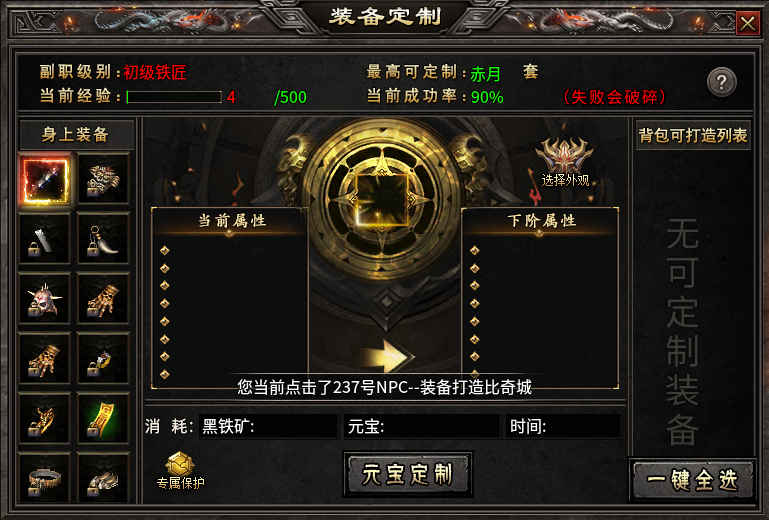Click the 一键全选 select-all button
The image size is (769, 520).
(x=692, y=479)
